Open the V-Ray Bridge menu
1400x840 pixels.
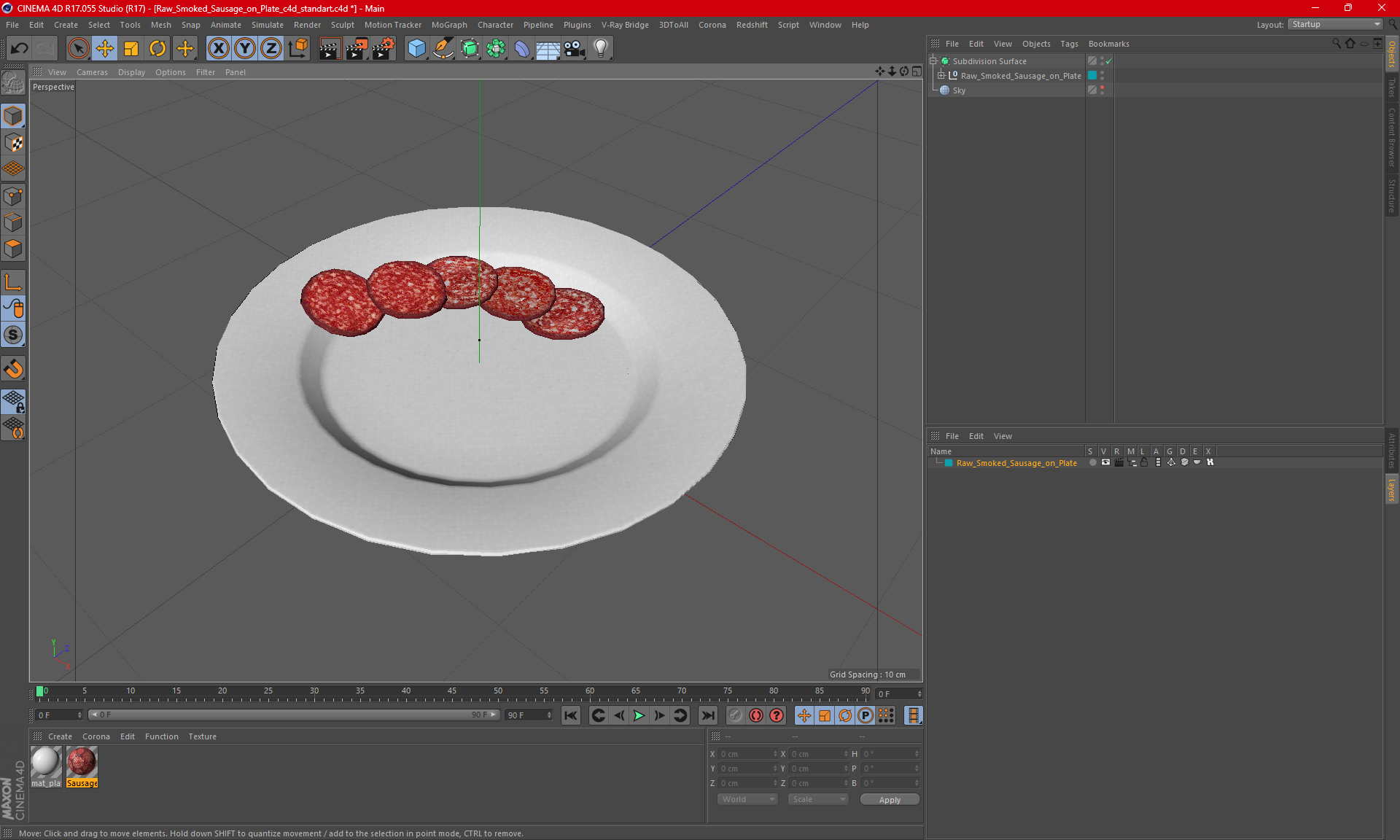625,25
